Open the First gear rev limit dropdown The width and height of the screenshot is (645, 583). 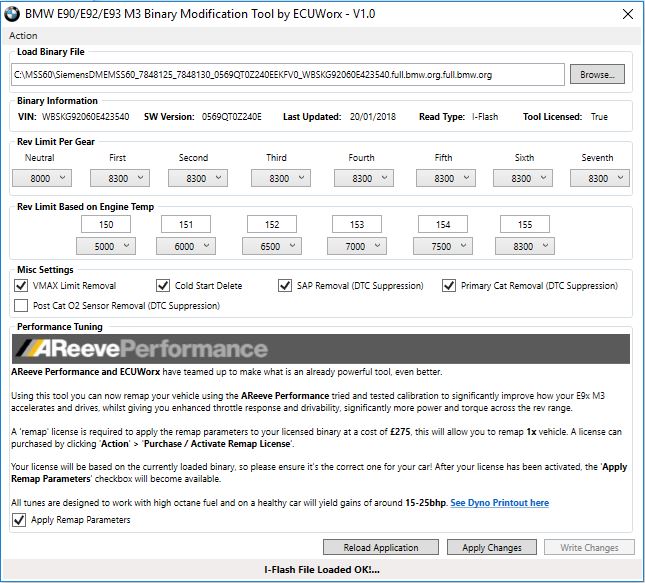click(120, 178)
